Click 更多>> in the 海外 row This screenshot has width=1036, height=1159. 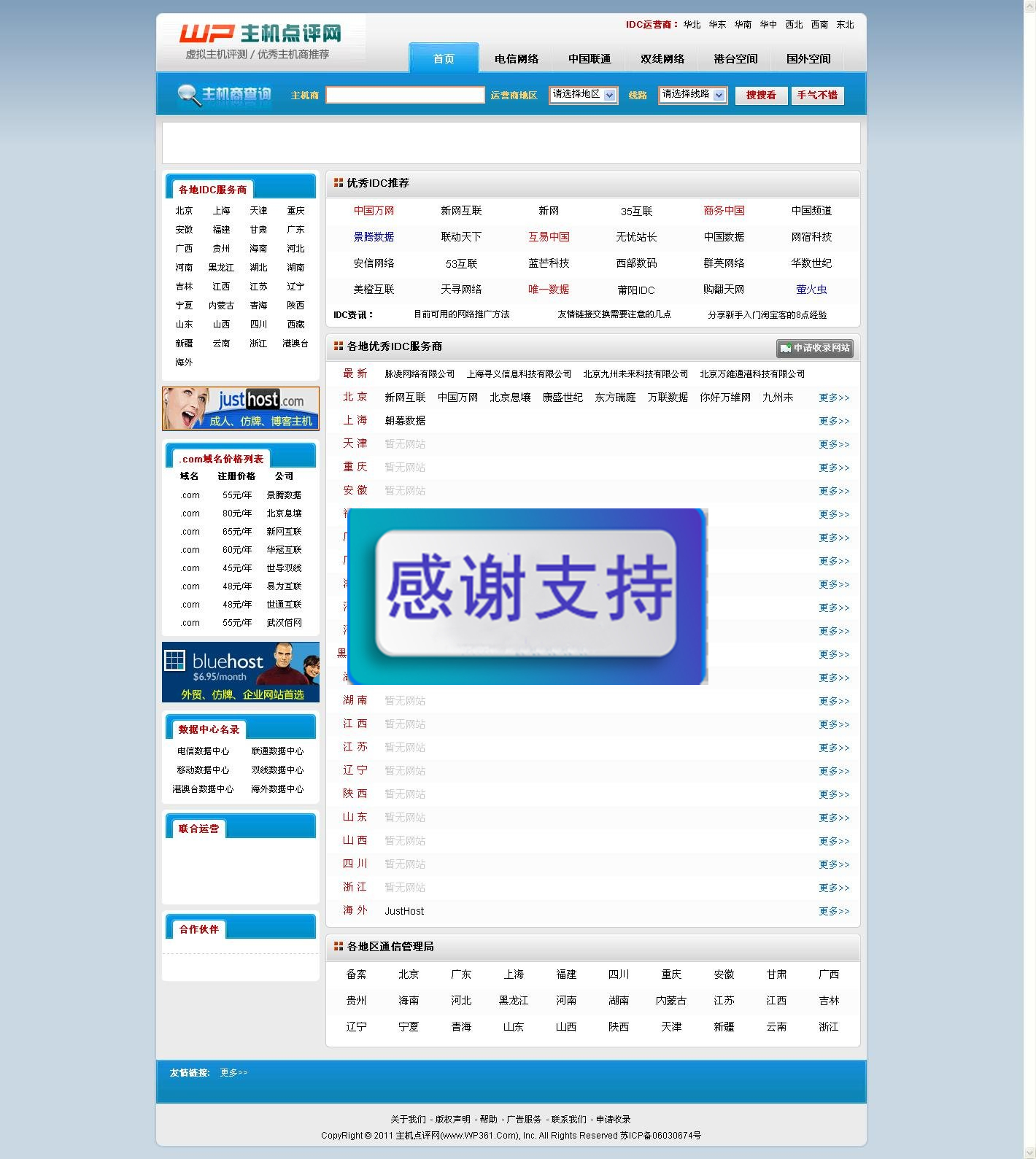(834, 911)
